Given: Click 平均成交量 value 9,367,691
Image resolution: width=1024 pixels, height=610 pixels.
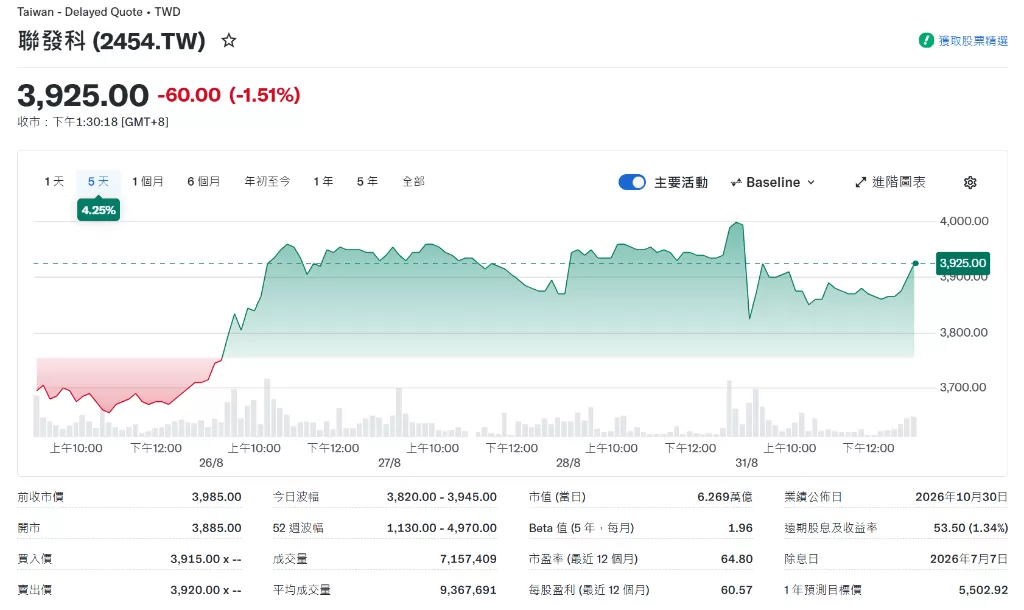Looking at the screenshot, I should (x=468, y=590).
